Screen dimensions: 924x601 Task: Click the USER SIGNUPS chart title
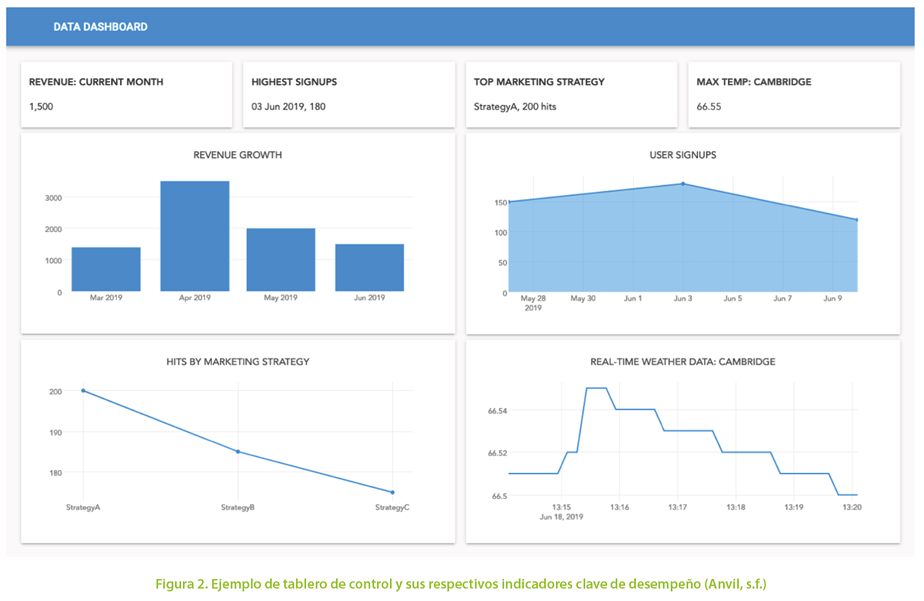tap(682, 155)
